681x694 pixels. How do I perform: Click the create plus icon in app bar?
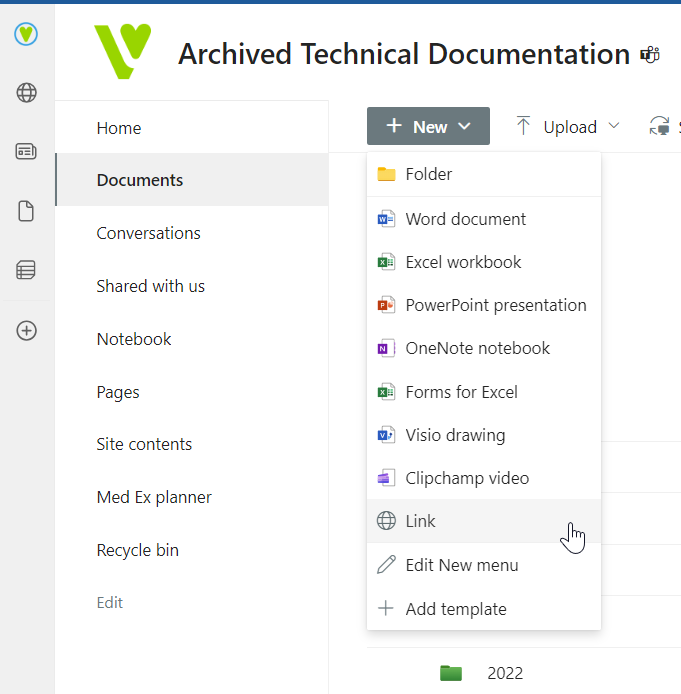point(27,331)
